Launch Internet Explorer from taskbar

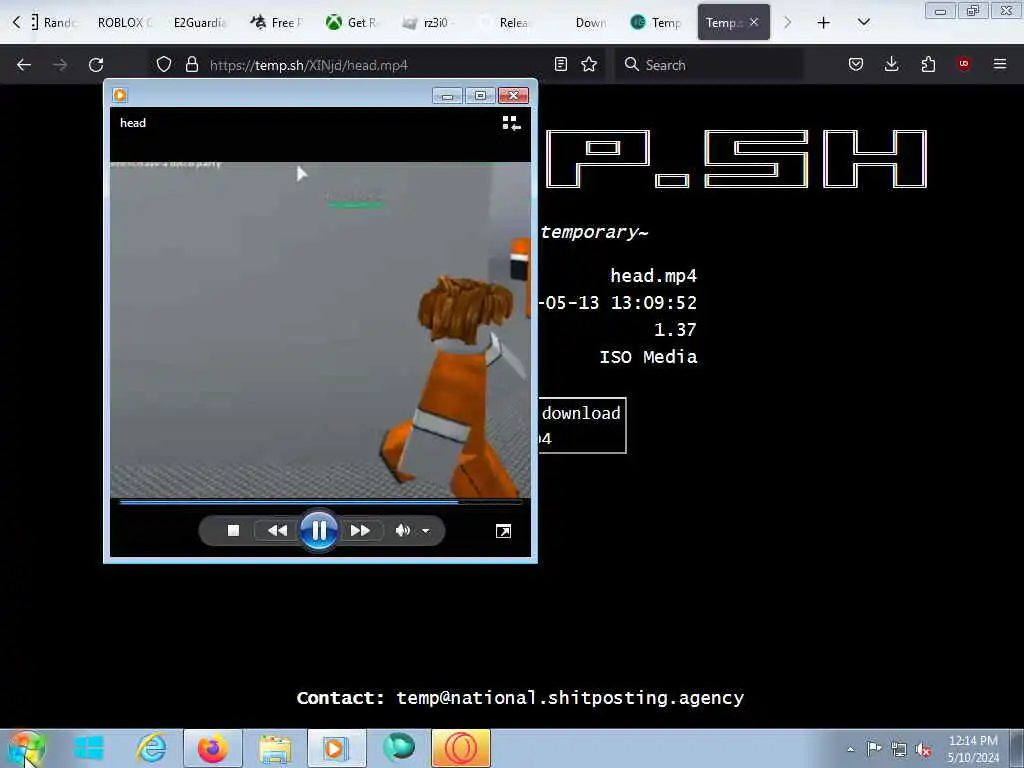point(151,748)
